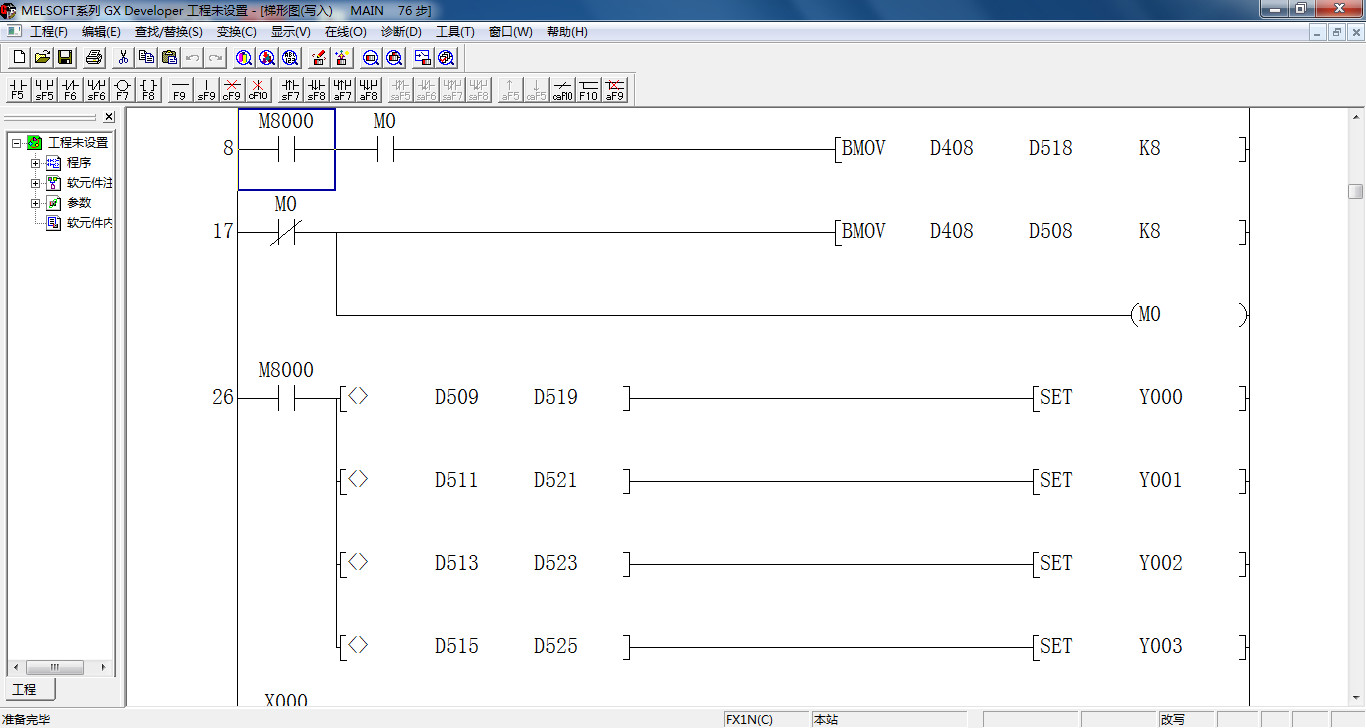This screenshot has height=728, width=1366.
Task: Close the project tree side panel
Action: 109,117
